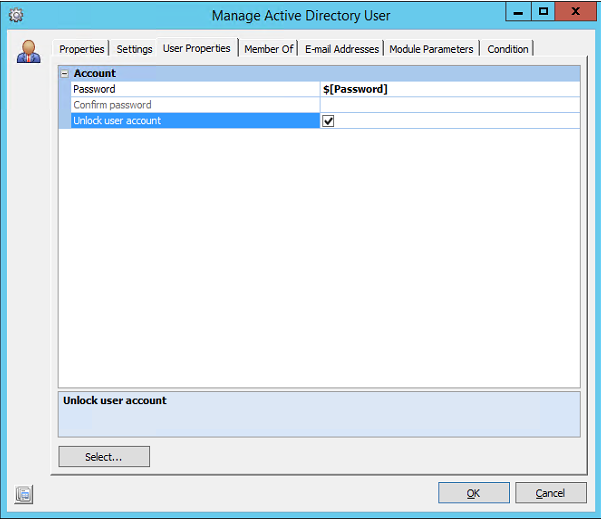The width and height of the screenshot is (601, 520).
Task: Maximize the Manage Active Directory User window
Action: [x=543, y=11]
